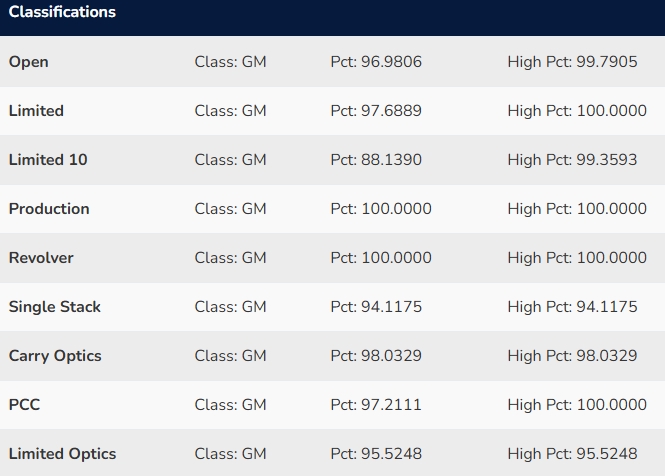Click Pct 94.1175 in Single Stack row
The height and width of the screenshot is (476, 665).
[x=376, y=307]
